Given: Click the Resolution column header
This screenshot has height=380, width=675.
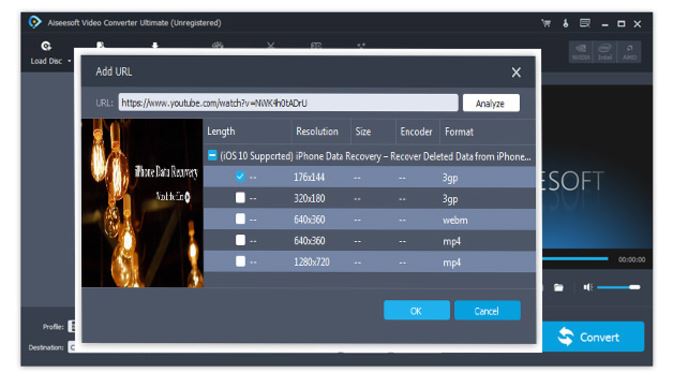Looking at the screenshot, I should [317, 131].
